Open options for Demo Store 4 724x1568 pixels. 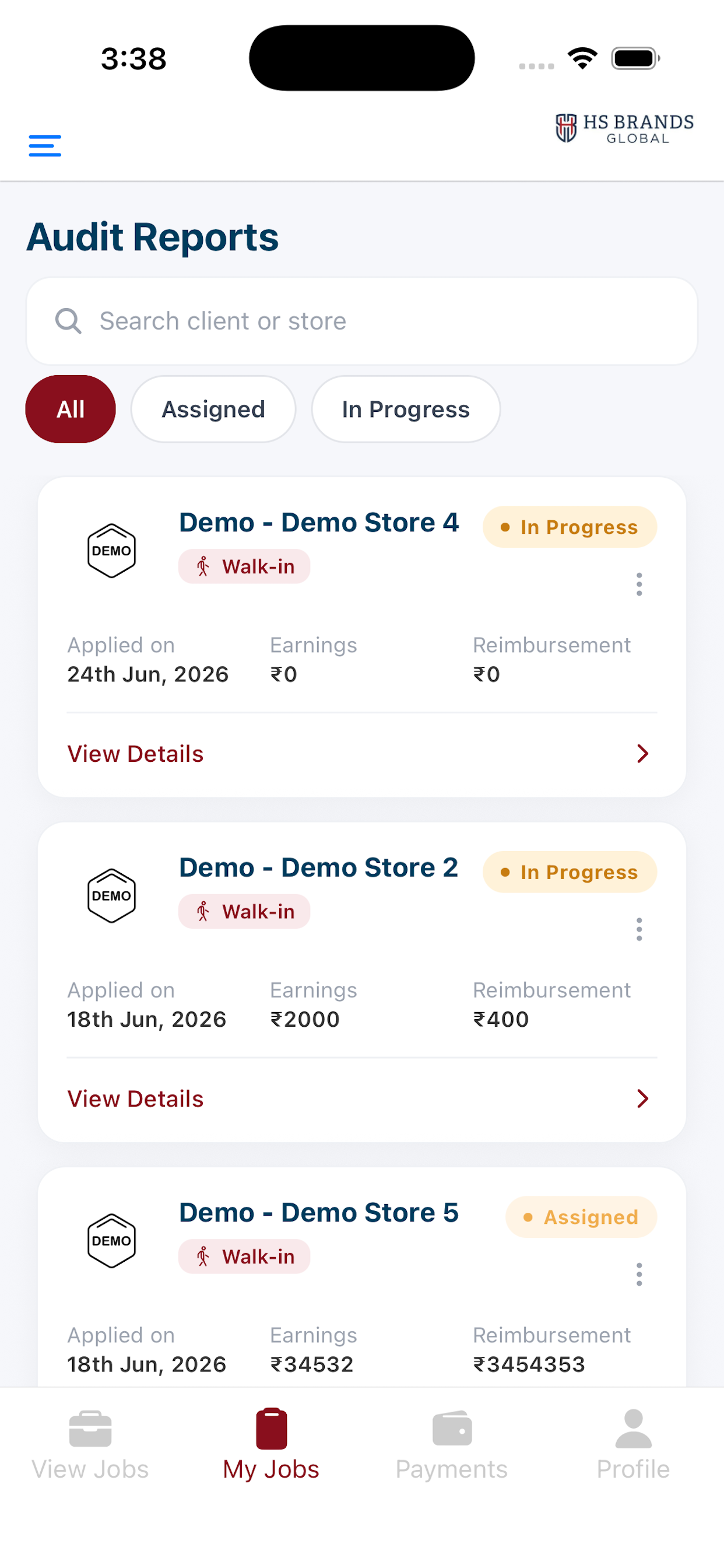[x=639, y=584]
